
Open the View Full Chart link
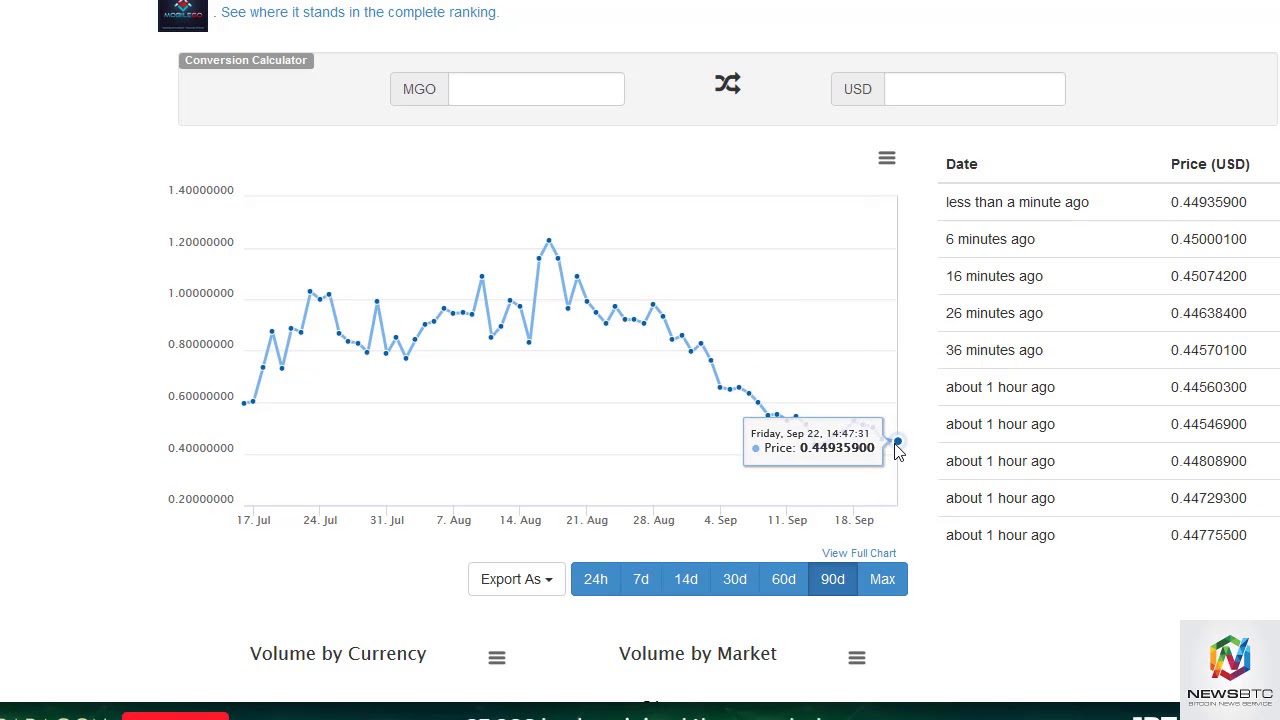[859, 553]
